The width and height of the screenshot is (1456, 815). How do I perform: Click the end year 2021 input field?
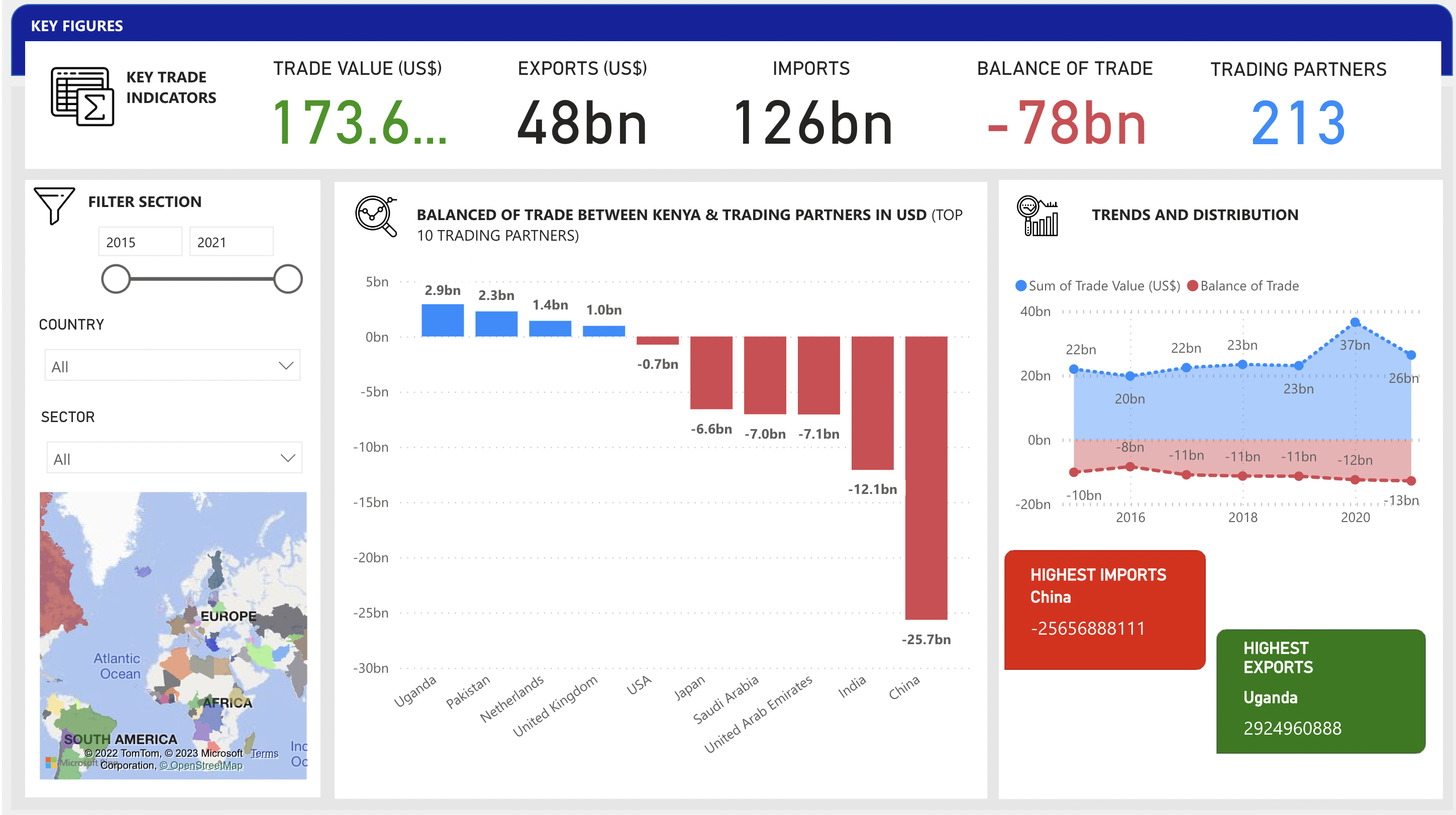pos(231,242)
